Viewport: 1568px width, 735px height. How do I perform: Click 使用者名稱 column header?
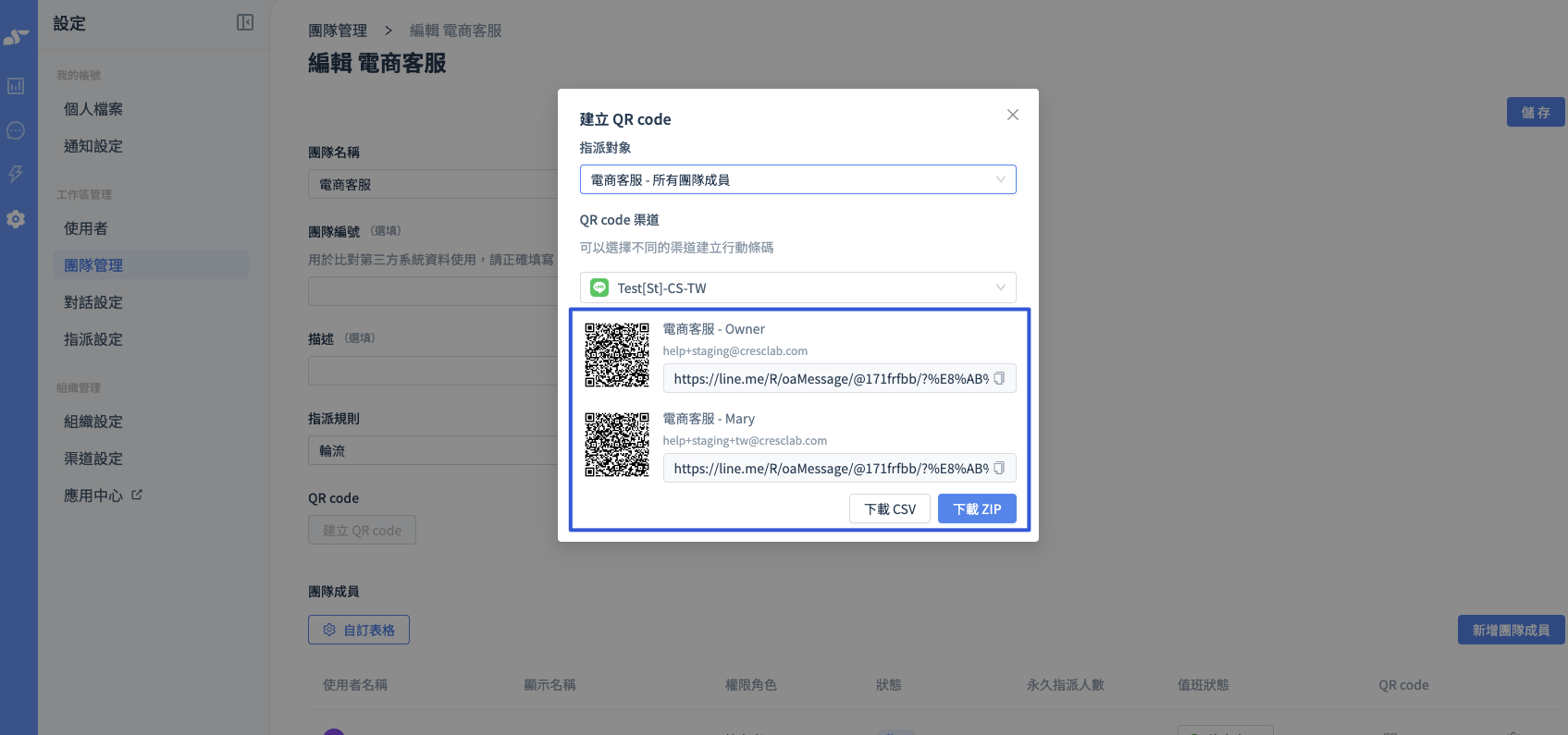click(x=355, y=685)
